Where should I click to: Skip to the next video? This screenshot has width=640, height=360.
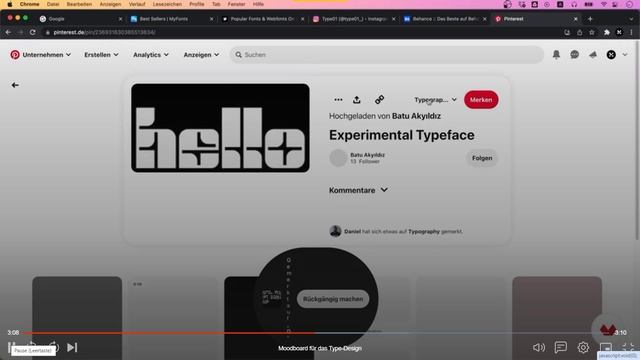72,347
